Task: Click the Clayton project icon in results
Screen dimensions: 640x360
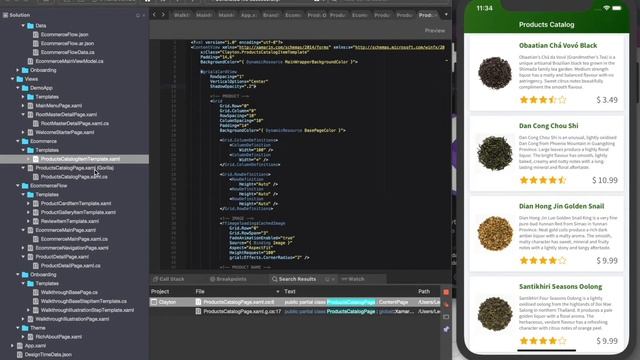Action: point(154,302)
